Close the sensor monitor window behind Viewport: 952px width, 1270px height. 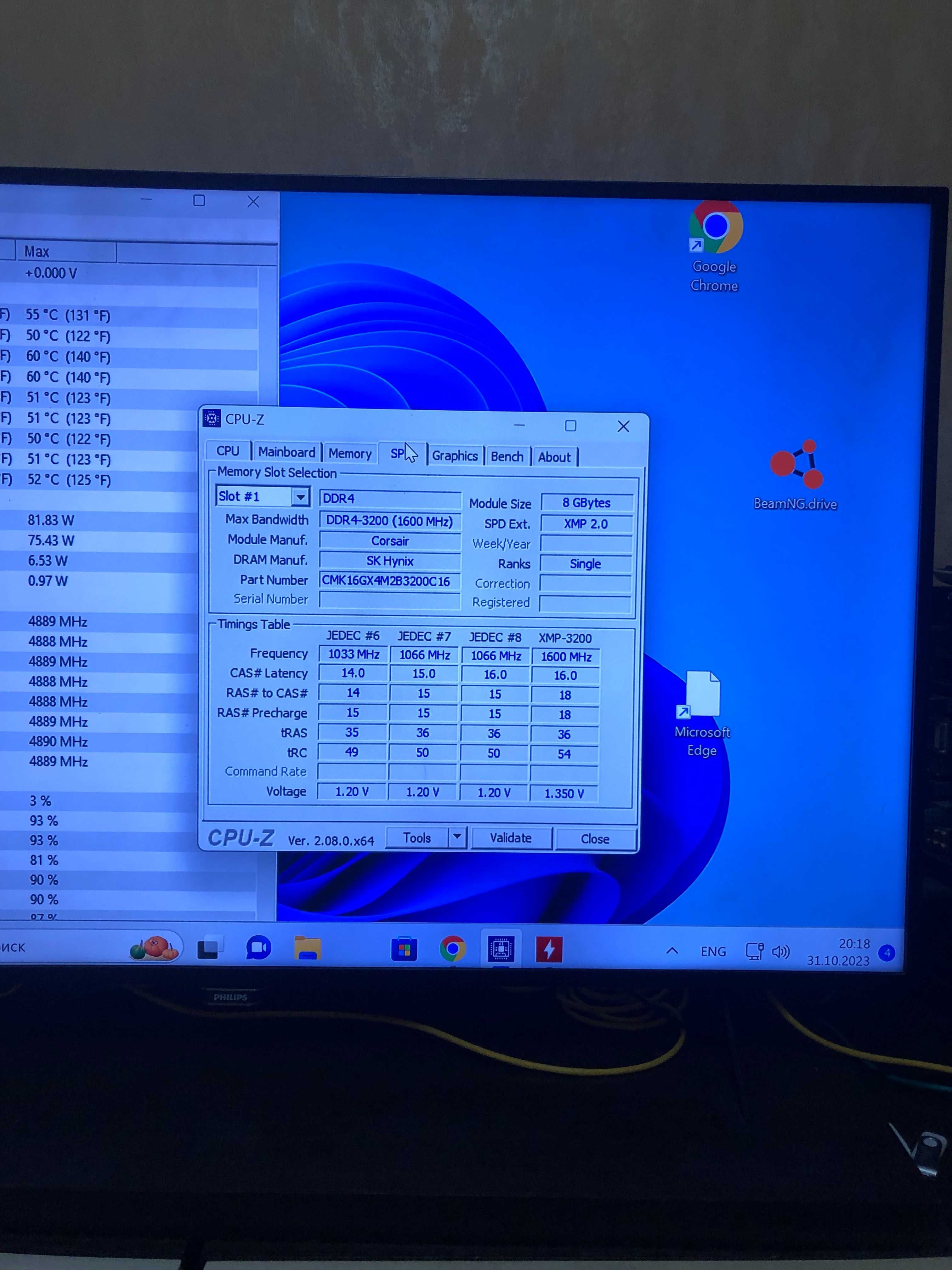(x=253, y=202)
